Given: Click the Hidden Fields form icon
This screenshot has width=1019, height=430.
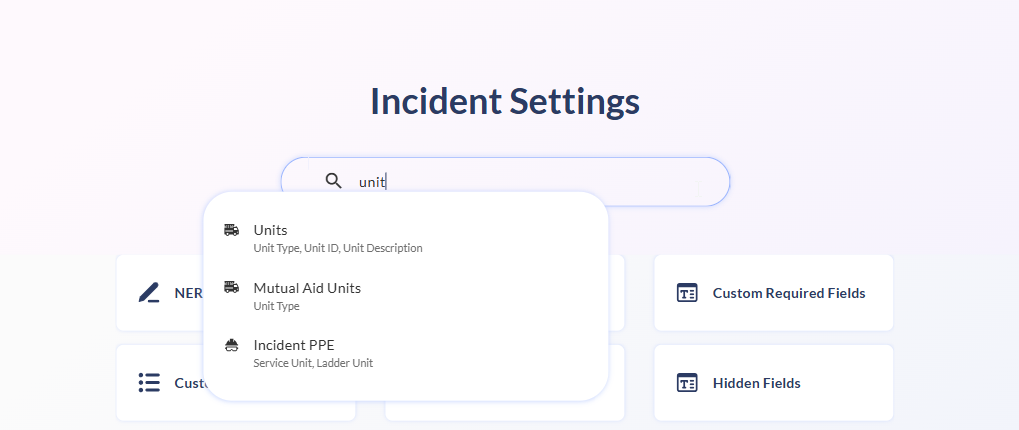Looking at the screenshot, I should pyautogui.click(x=687, y=383).
